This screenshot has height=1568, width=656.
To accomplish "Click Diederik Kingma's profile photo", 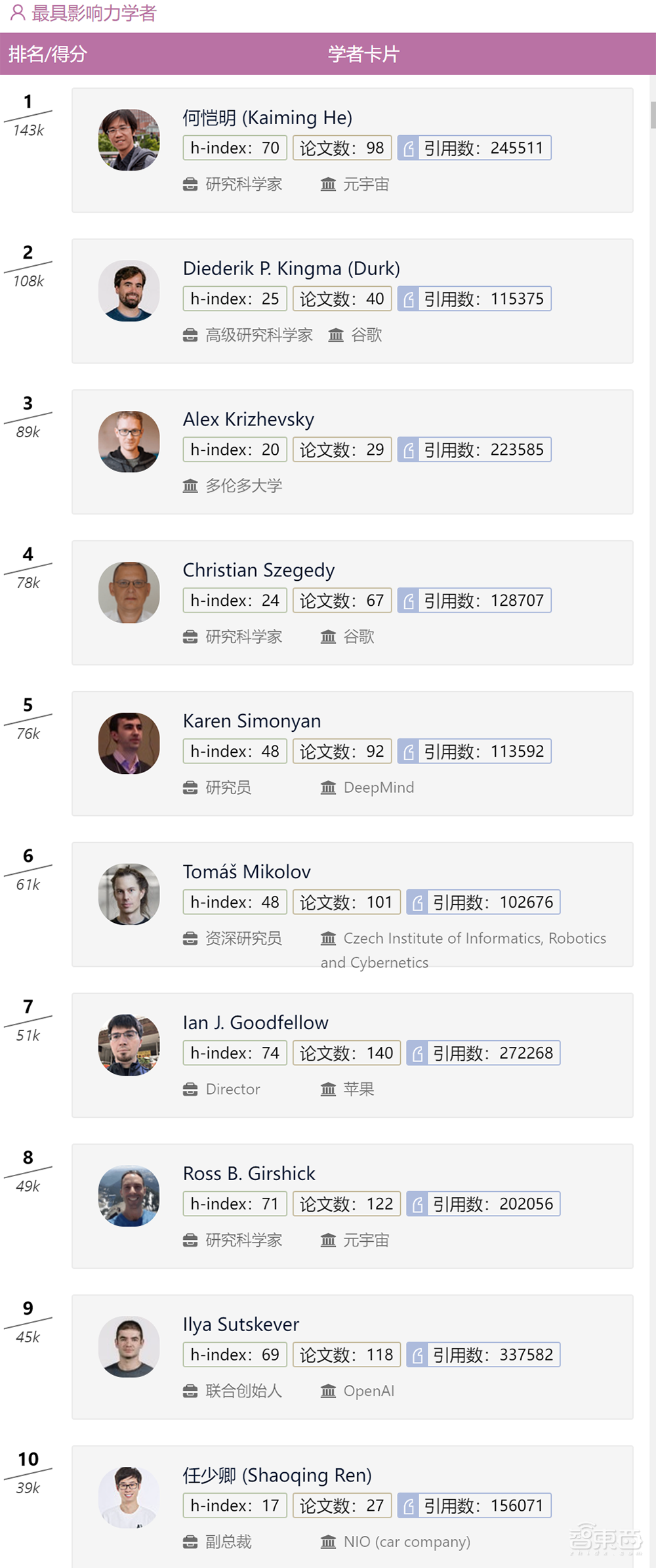I will coord(129,291).
